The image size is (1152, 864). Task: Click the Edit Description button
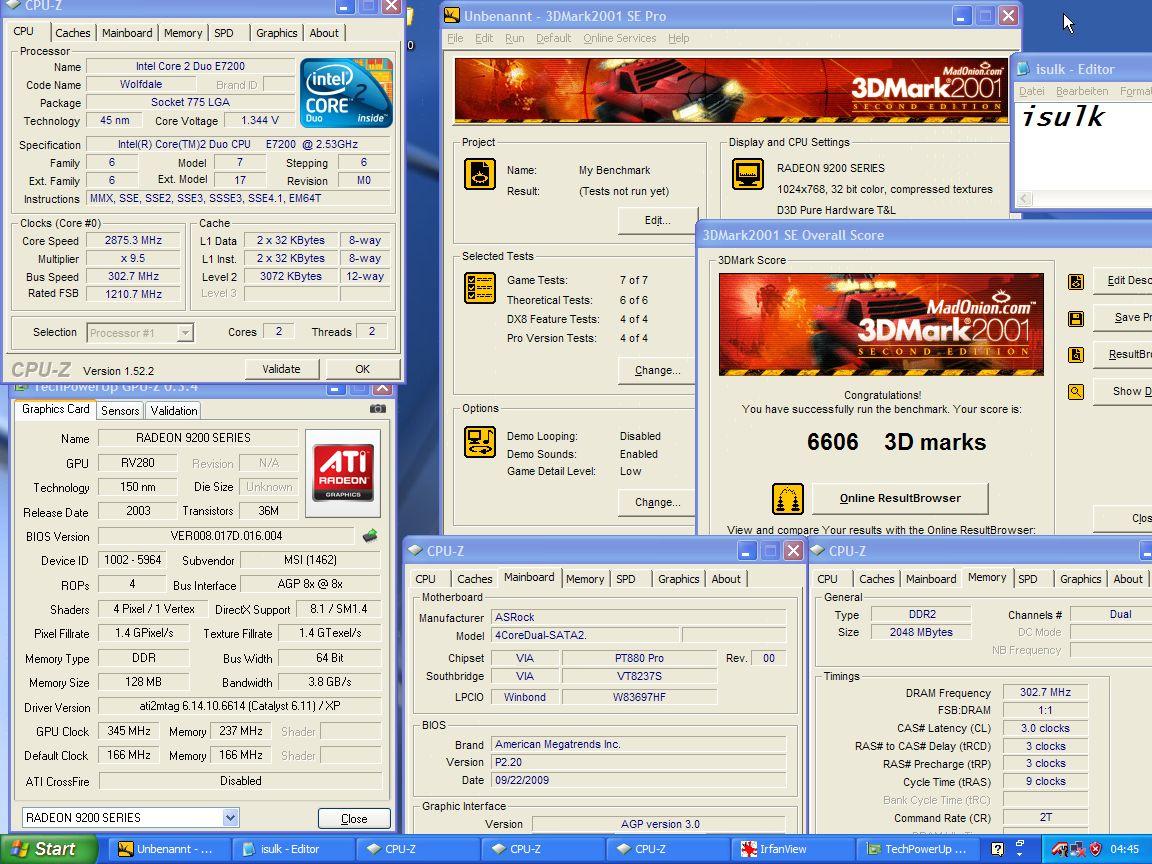point(1123,281)
